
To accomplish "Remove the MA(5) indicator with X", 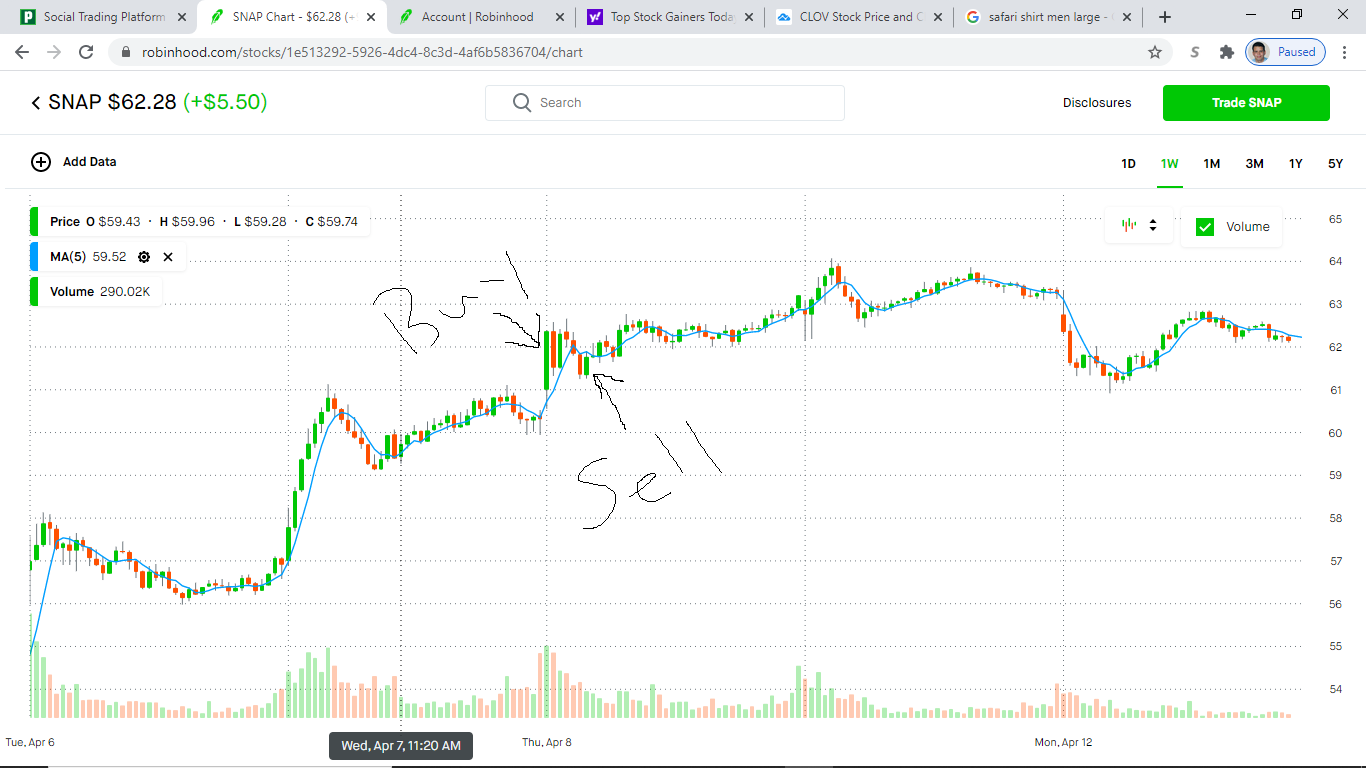I will 168,257.
